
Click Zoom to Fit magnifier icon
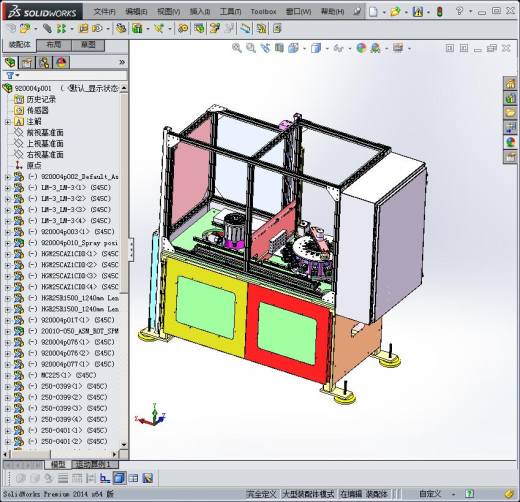point(237,48)
